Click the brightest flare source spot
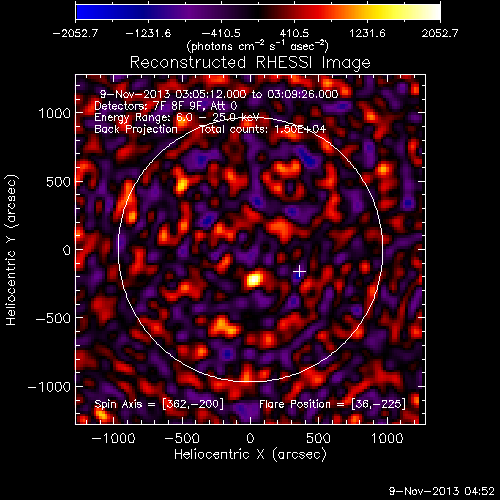Viewport: 500px width, 500px height. point(254,279)
